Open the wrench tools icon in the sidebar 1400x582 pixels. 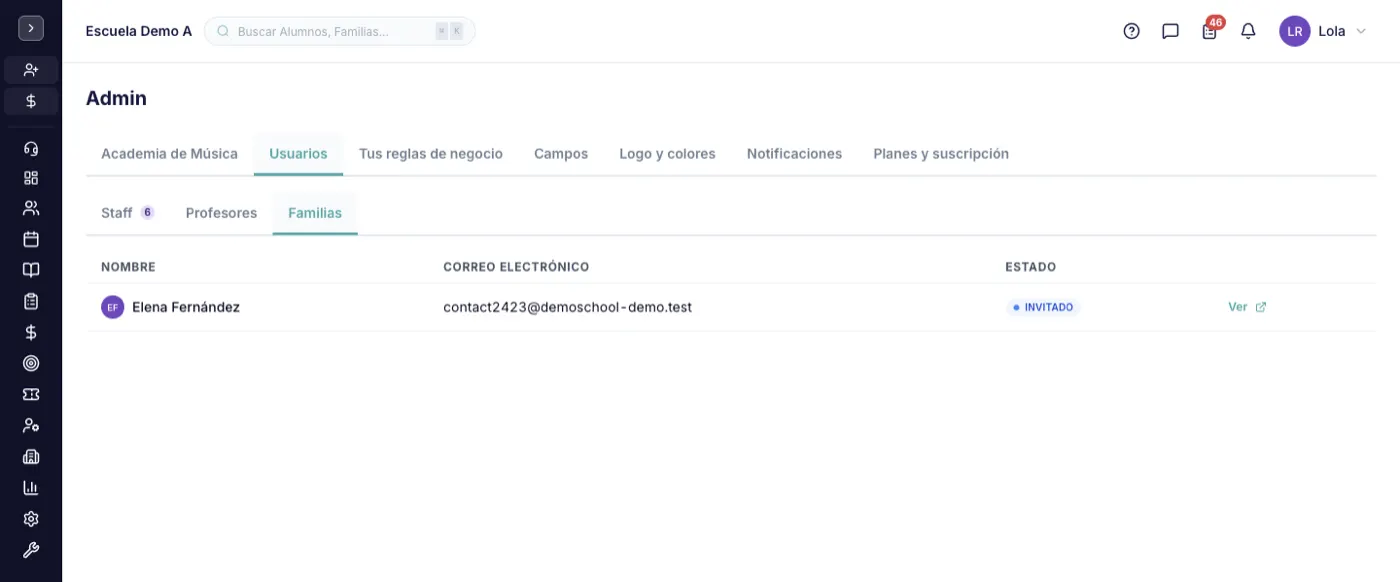(31, 550)
